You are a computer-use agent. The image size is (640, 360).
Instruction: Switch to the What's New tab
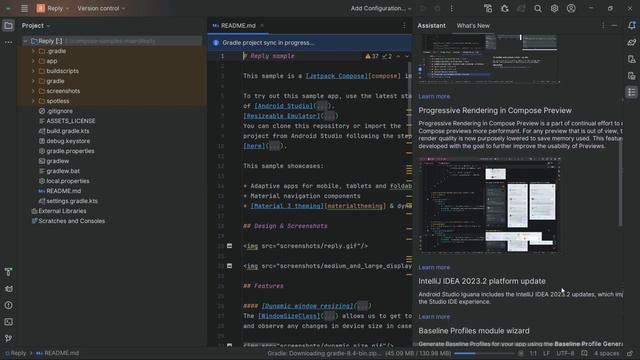(473, 25)
